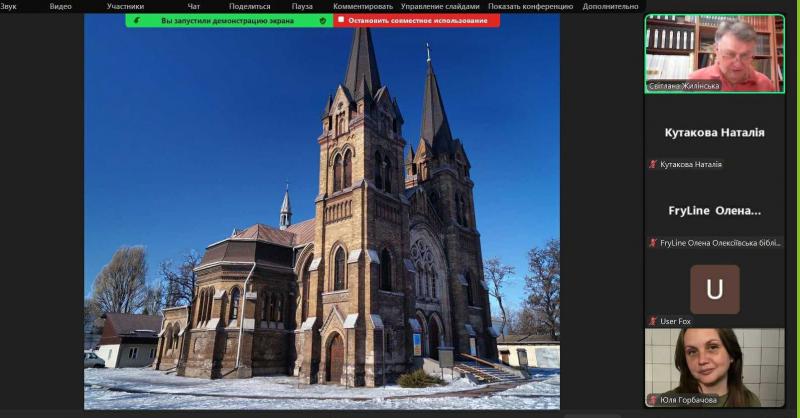Click muted microphone icon beside Юля Горбачова
Screen dimensions: 800x418
[x=652, y=400]
